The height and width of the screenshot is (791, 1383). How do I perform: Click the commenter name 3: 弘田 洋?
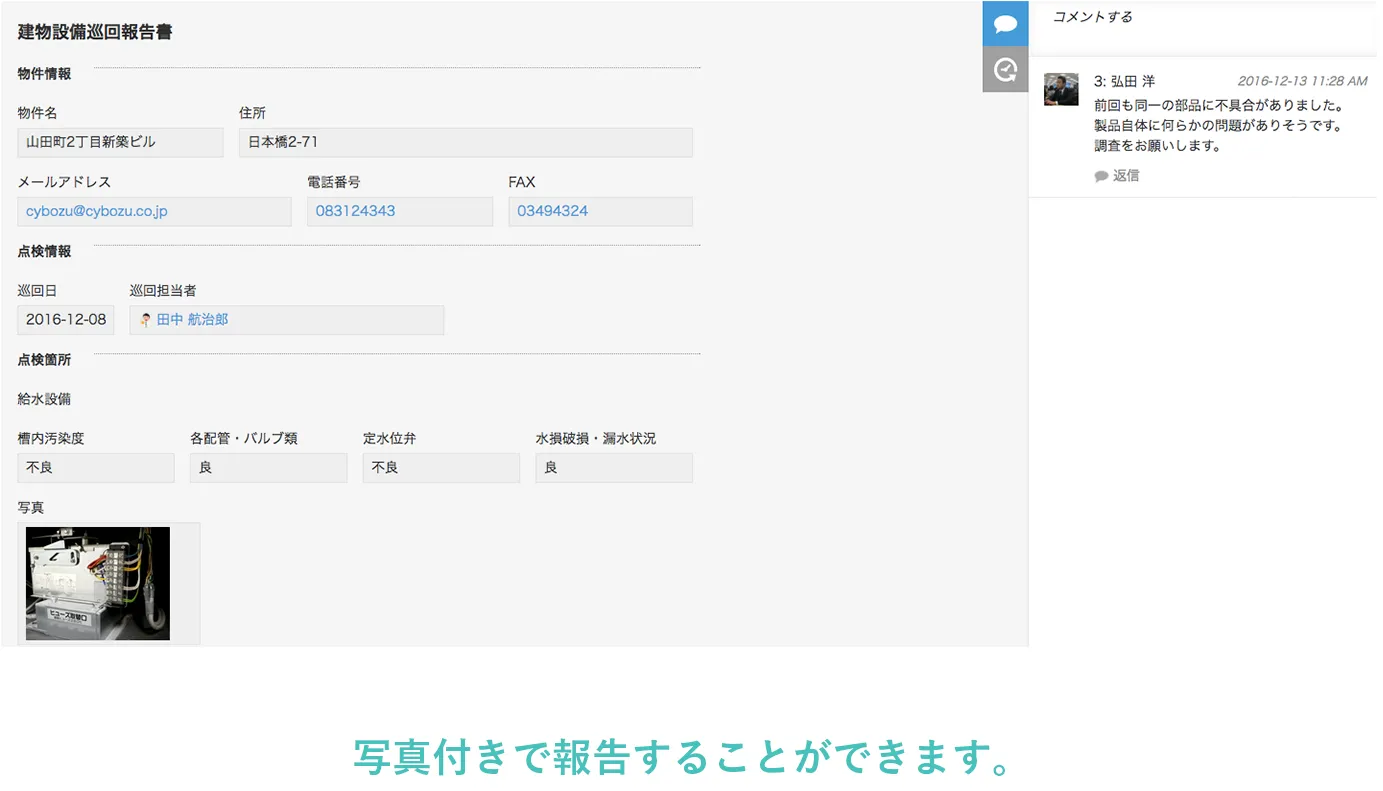pos(1124,81)
